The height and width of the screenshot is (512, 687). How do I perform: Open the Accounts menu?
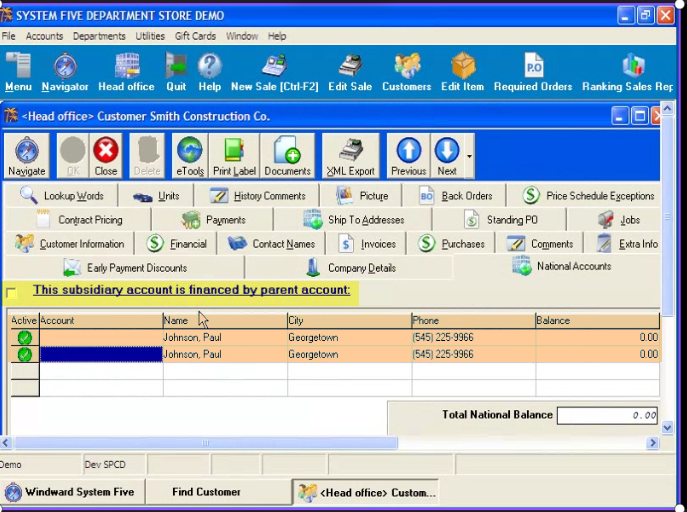pos(44,36)
